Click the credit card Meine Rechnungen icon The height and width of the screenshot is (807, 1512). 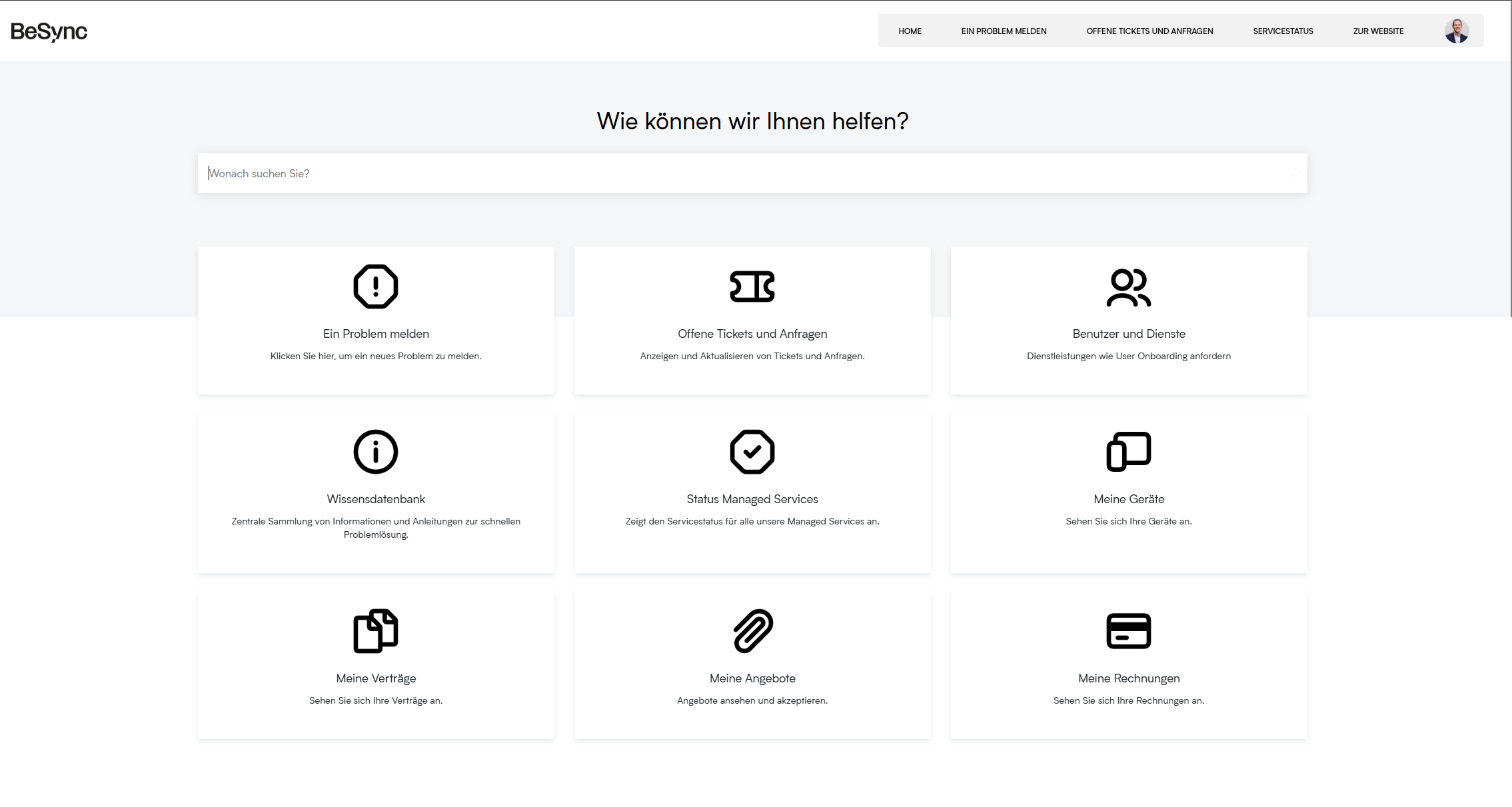1128,630
